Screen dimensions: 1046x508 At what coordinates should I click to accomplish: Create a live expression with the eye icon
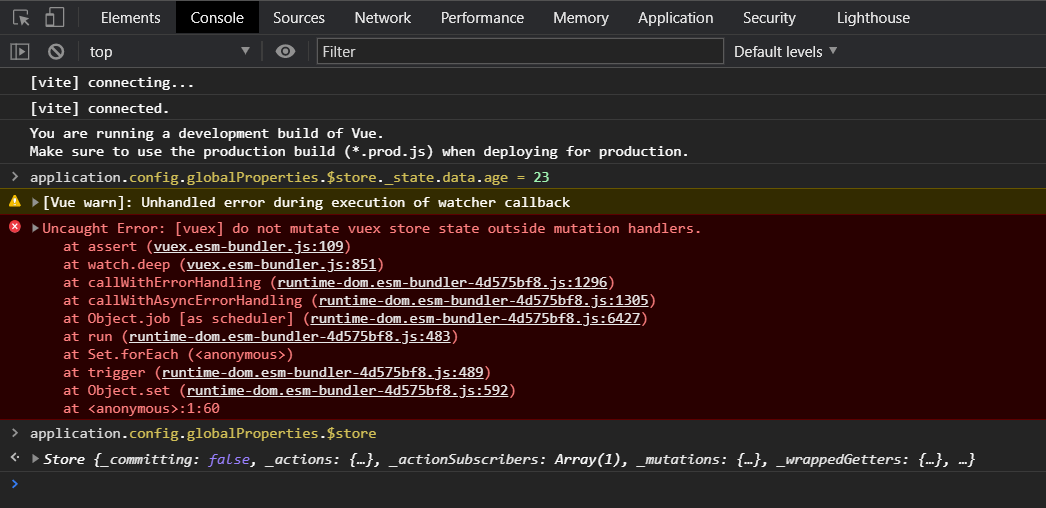pos(285,51)
